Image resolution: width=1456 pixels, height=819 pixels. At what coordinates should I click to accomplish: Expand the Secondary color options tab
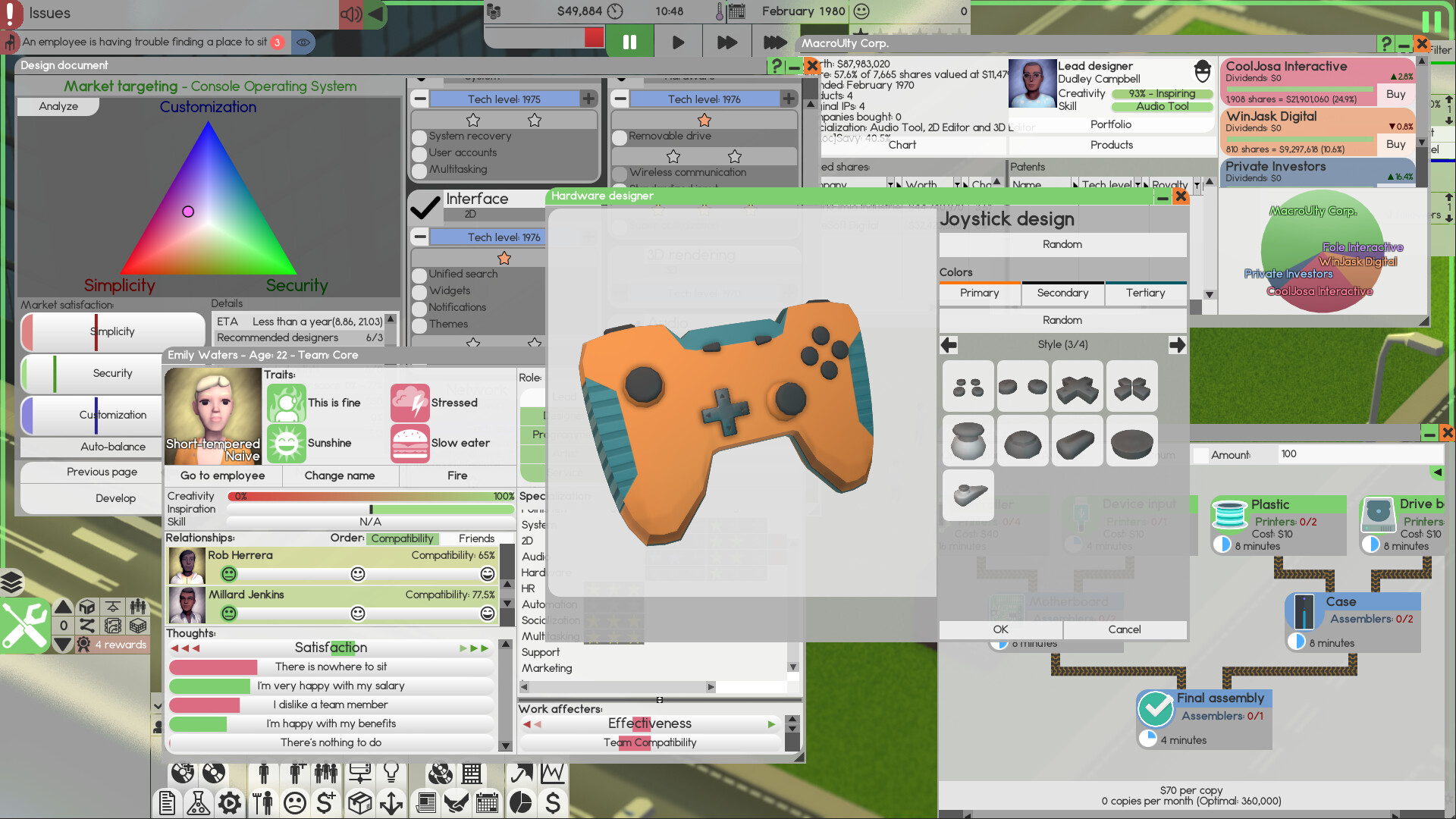[1063, 293]
